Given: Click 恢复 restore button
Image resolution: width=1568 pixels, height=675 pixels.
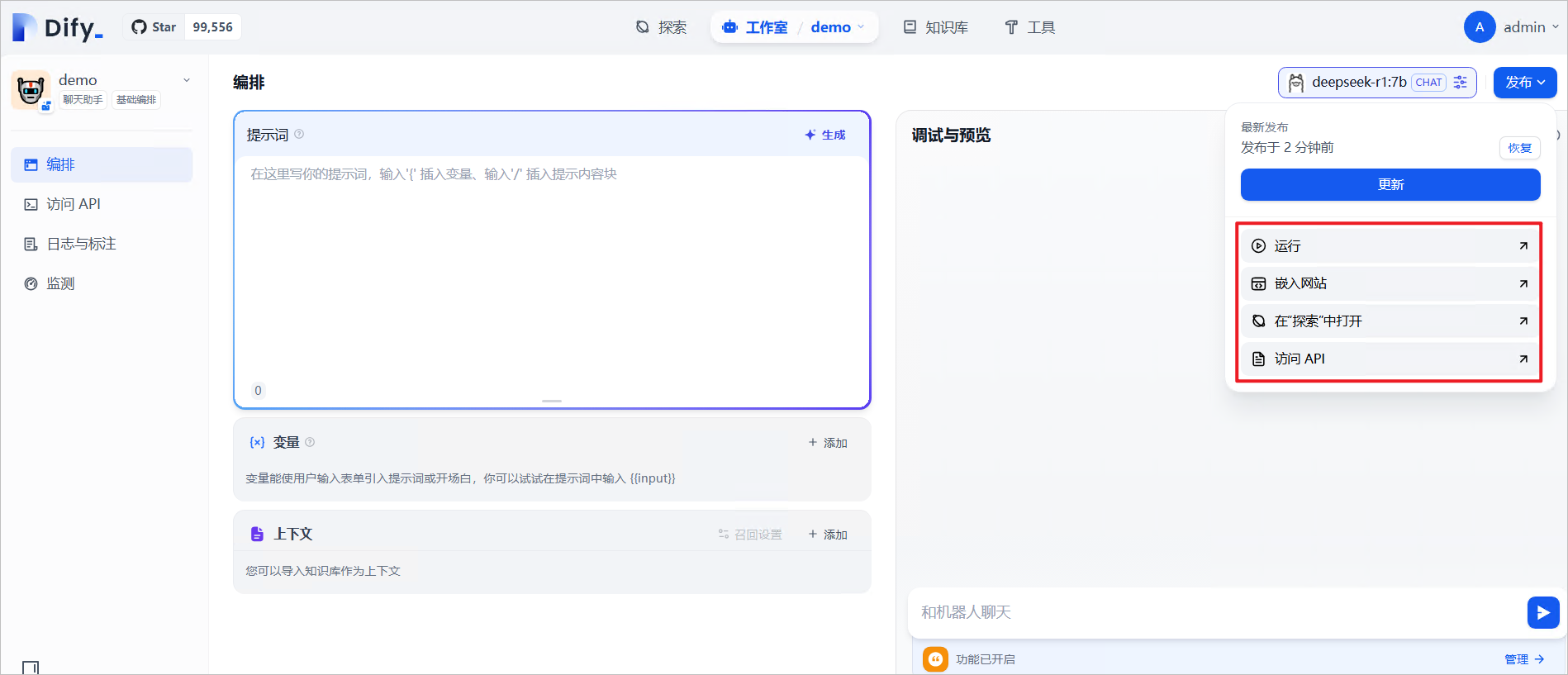Looking at the screenshot, I should click(1519, 148).
